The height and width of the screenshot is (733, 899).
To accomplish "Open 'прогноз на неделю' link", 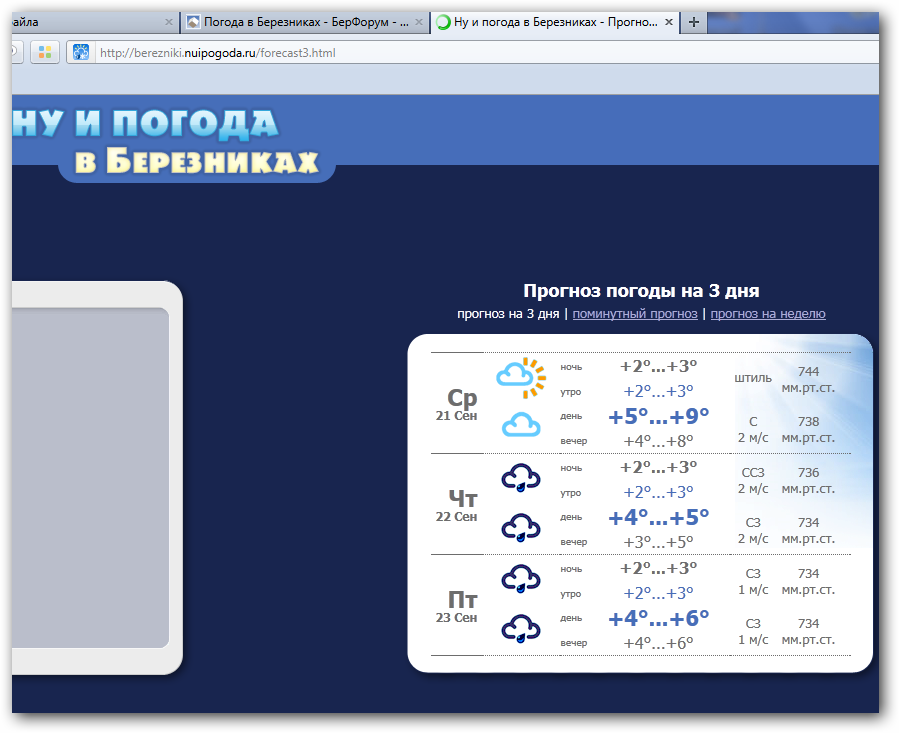I will 768,314.
